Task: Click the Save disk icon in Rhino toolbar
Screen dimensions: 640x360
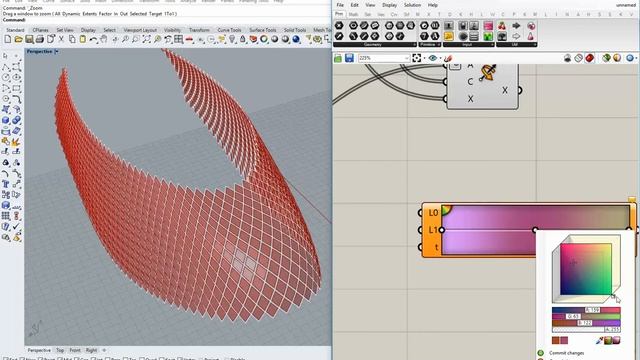Action: tap(29, 40)
